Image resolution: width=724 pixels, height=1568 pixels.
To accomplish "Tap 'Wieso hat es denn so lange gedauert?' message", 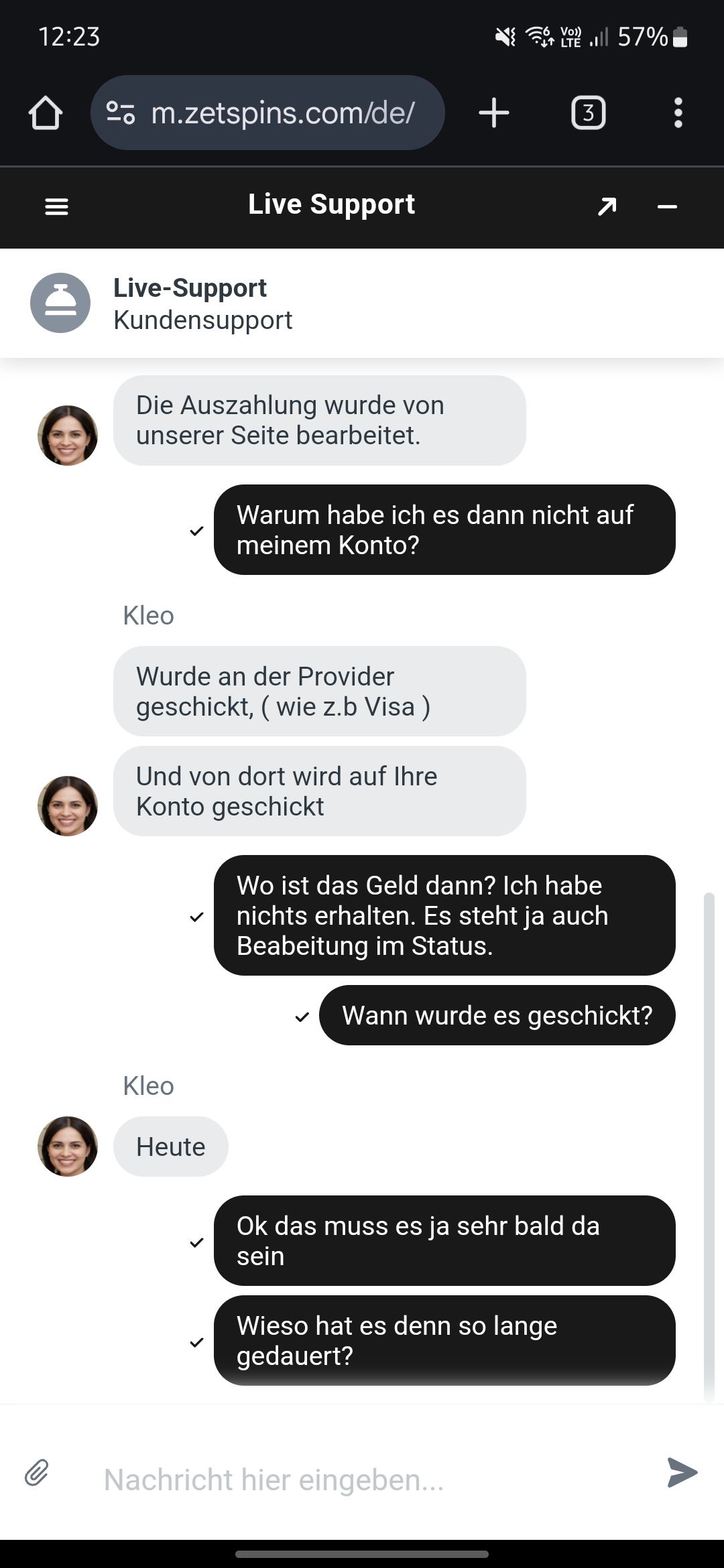I will point(444,1340).
